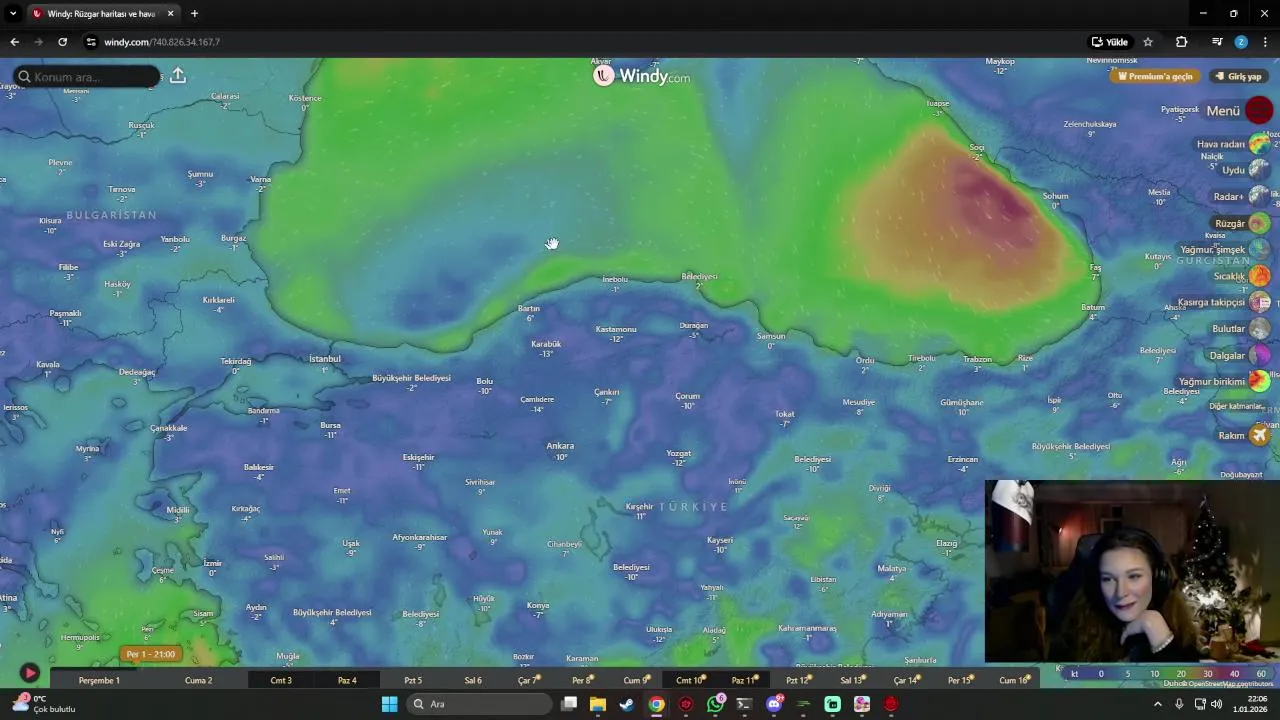Image resolution: width=1280 pixels, height=720 pixels.
Task: Open the media control icon
Action: tap(1217, 42)
